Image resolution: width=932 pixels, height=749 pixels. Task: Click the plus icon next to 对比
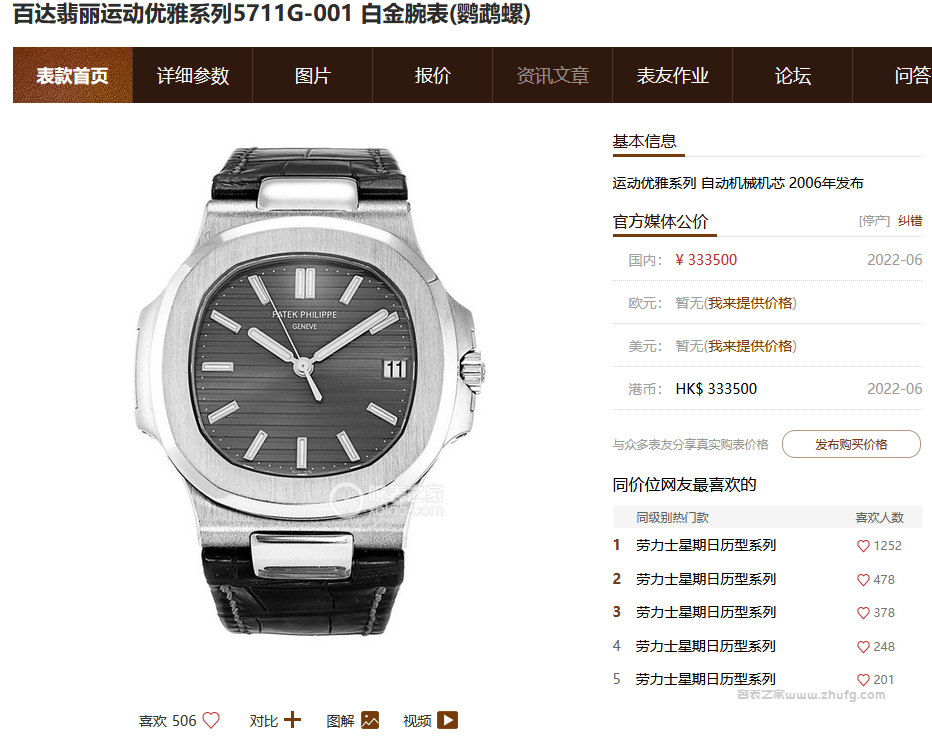tap(292, 720)
